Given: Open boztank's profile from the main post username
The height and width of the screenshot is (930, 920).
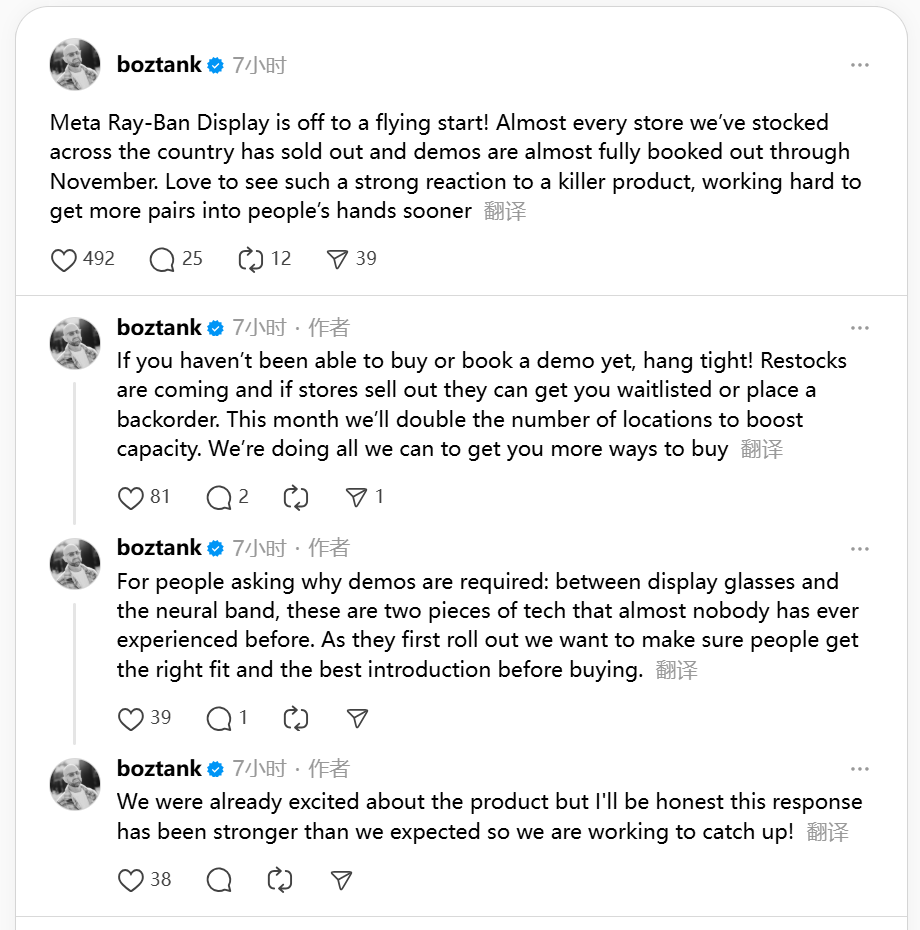Looking at the screenshot, I should point(158,65).
